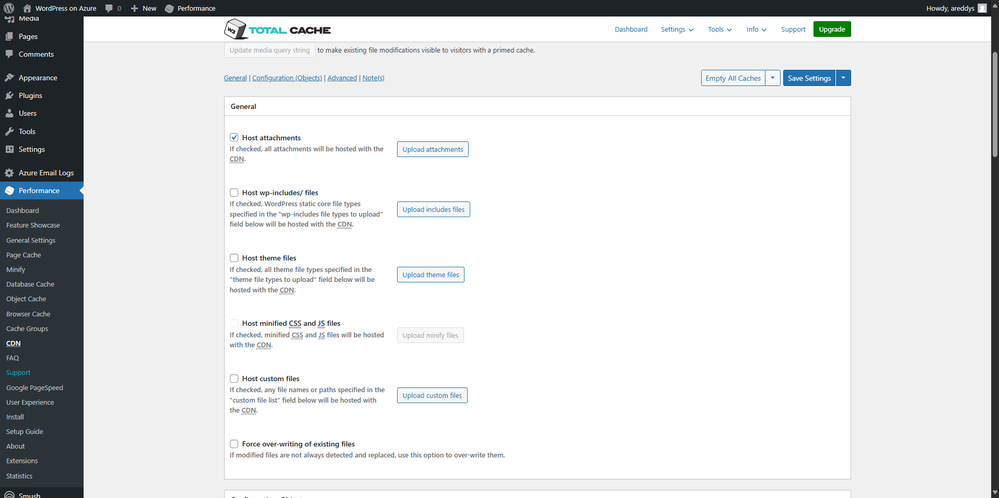Enable Host theme files checkbox
999x498 pixels.
coord(234,258)
